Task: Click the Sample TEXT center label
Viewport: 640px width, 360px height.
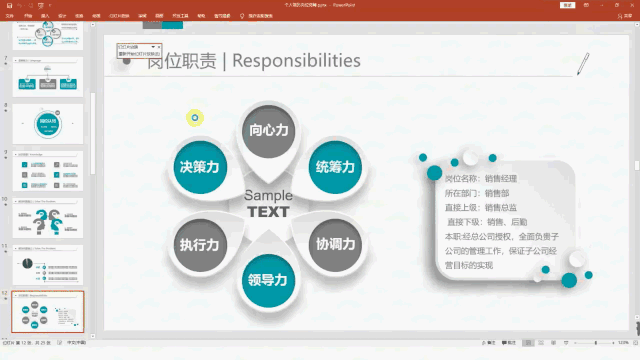Action: coord(268,204)
